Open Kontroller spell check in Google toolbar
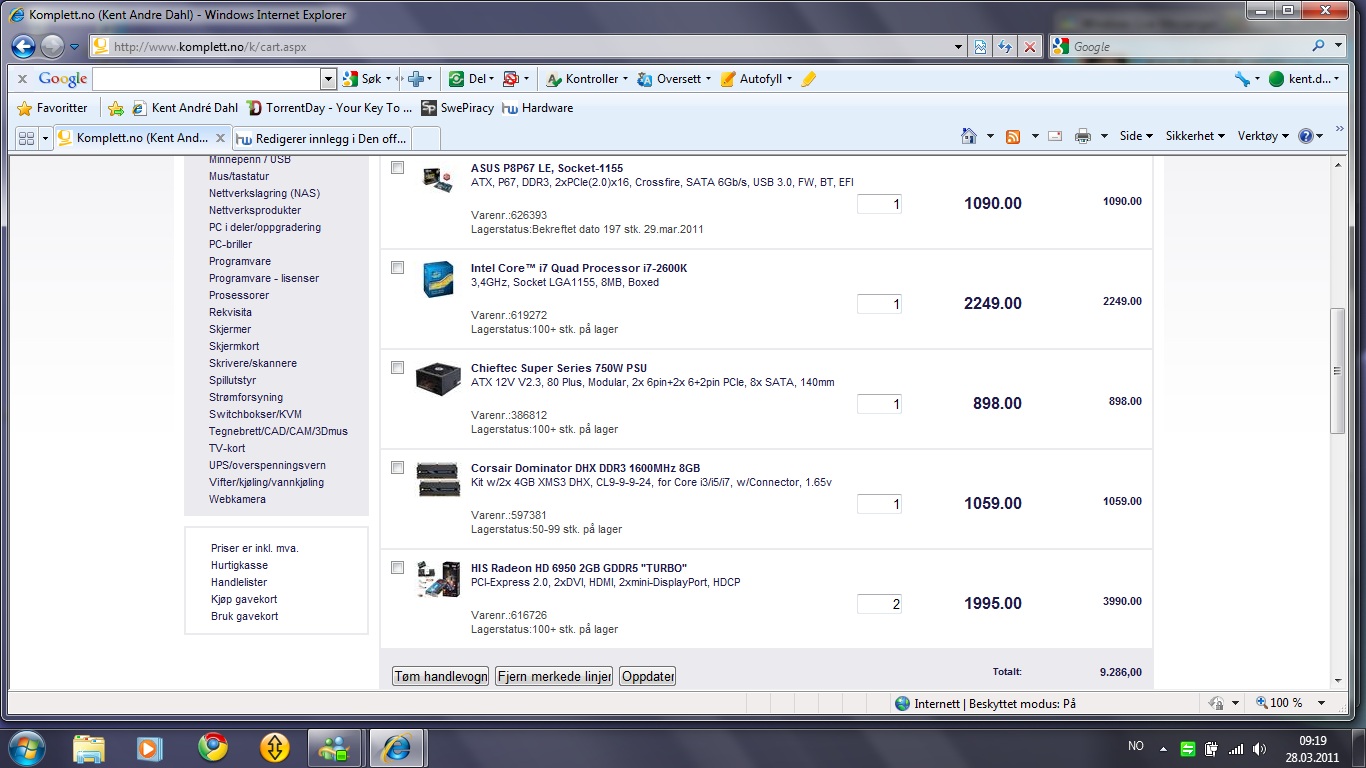Image resolution: width=1366 pixels, height=768 pixels. (587, 79)
